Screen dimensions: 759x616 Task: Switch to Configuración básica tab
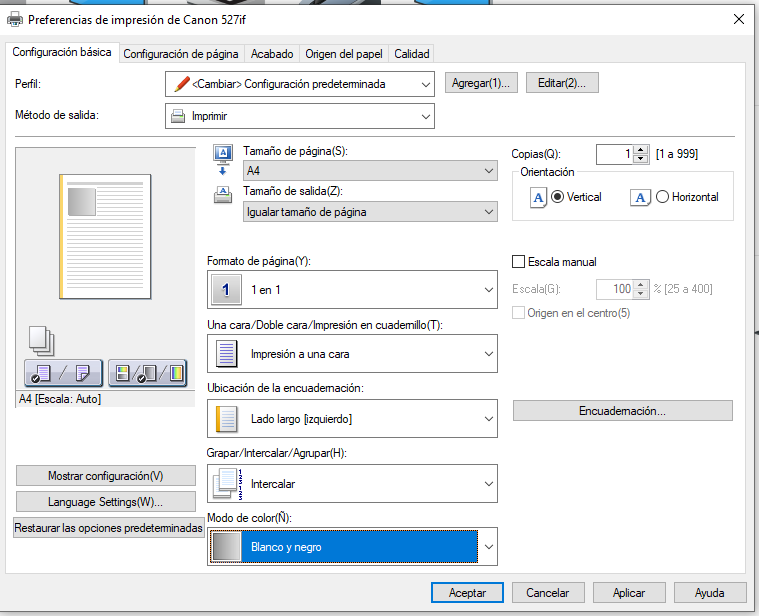(x=62, y=52)
